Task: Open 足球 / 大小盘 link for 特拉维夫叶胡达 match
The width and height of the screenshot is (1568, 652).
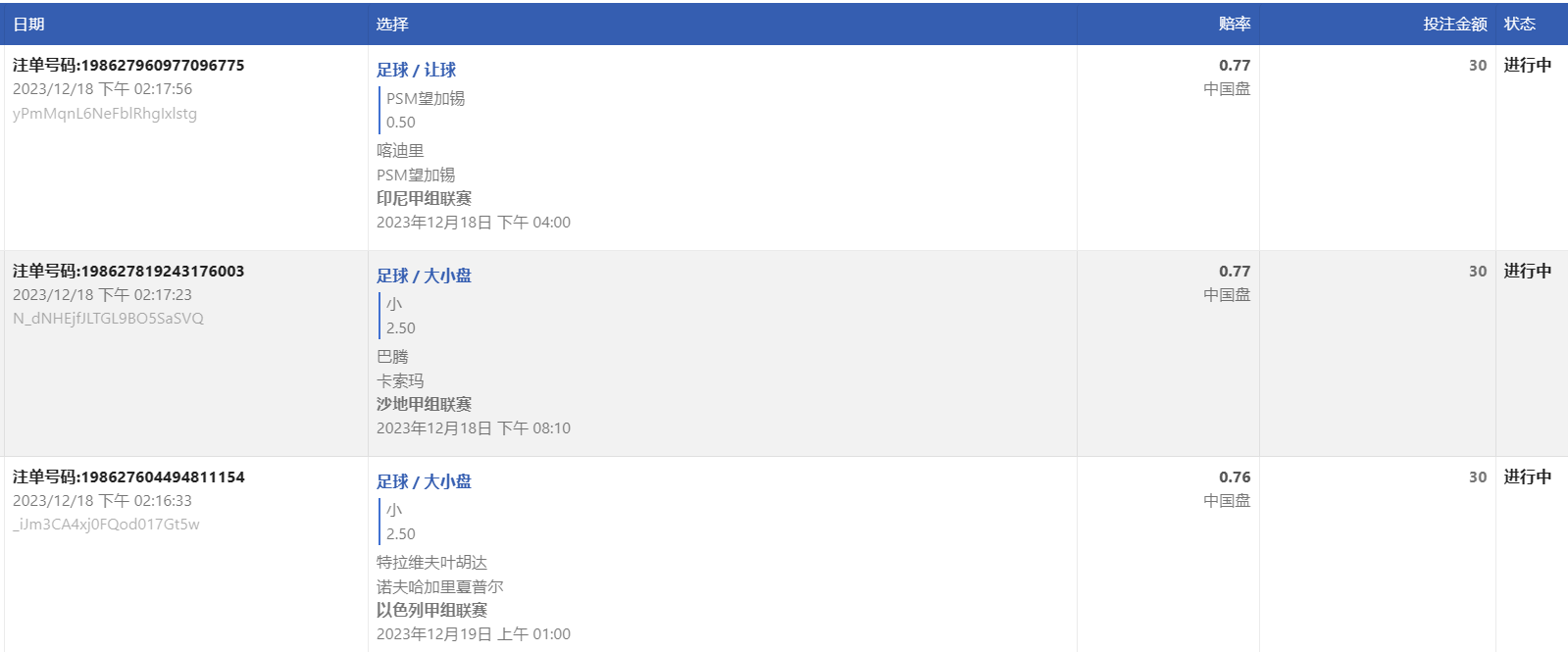Action: coord(424,481)
